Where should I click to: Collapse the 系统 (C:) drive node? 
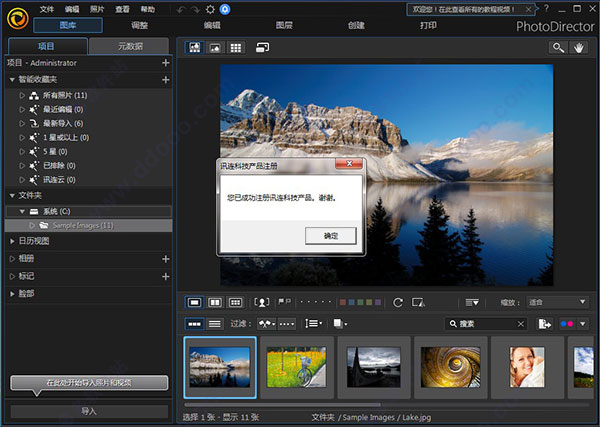click(22, 211)
